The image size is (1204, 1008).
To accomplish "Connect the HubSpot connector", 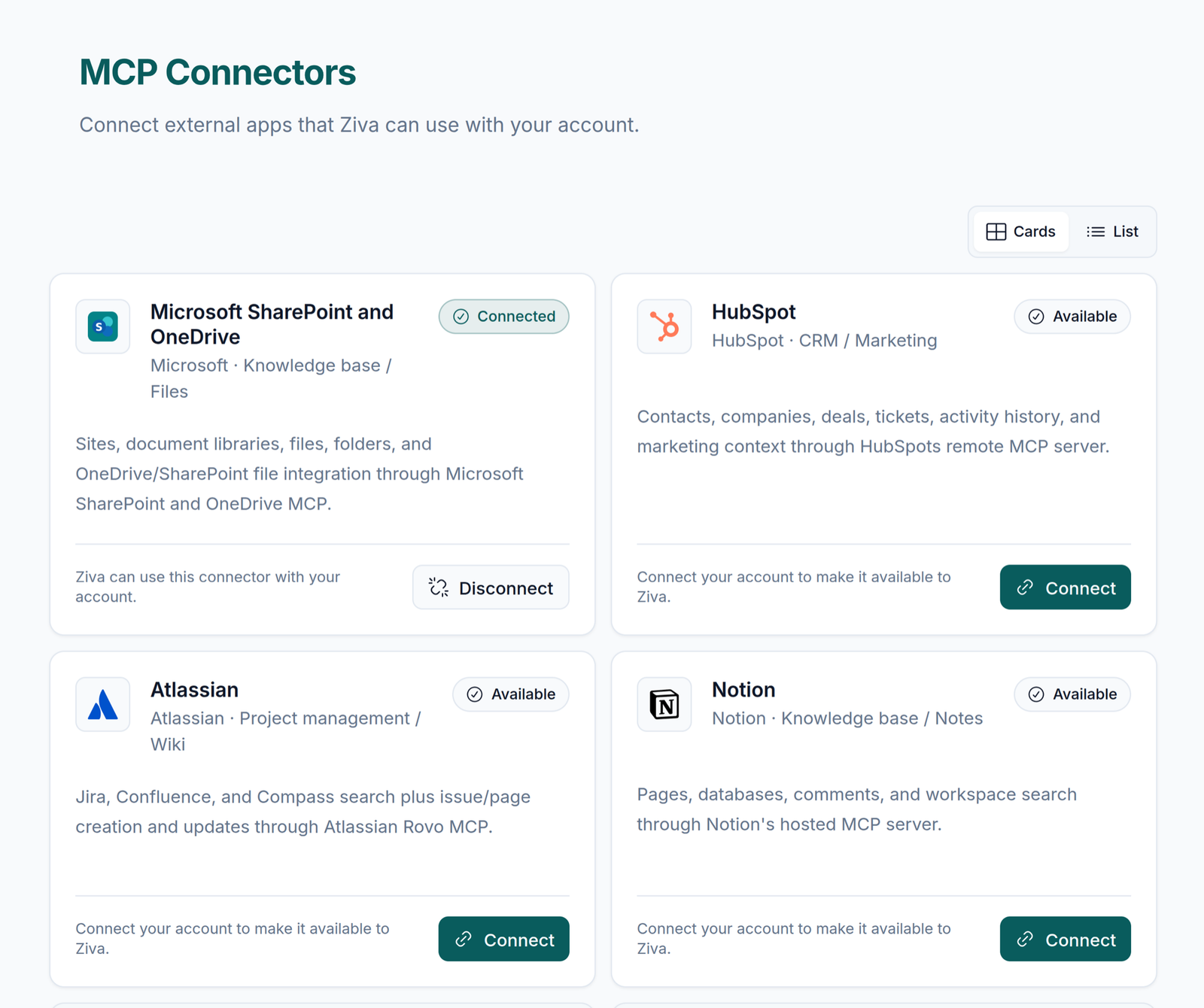I will [1065, 587].
